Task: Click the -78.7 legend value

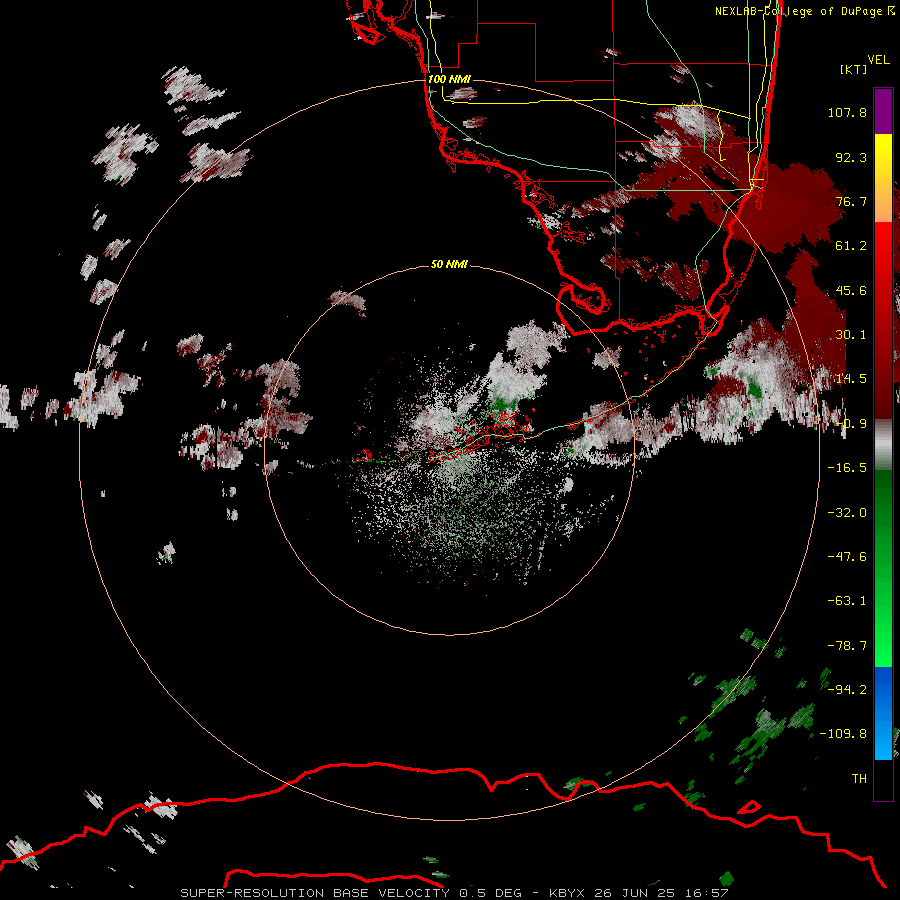Action: 847,646
